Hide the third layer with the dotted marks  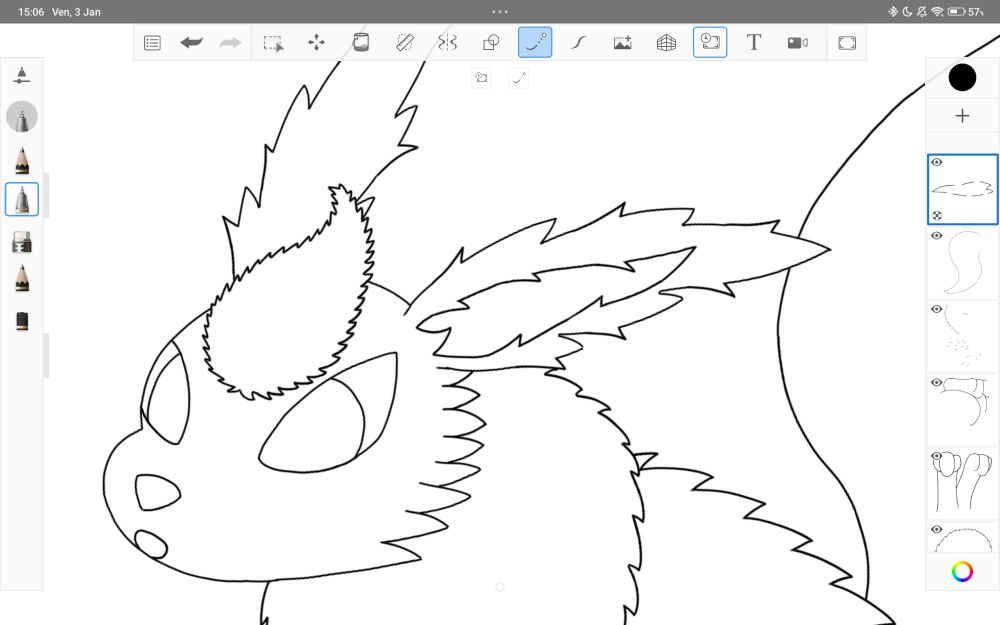click(x=936, y=309)
